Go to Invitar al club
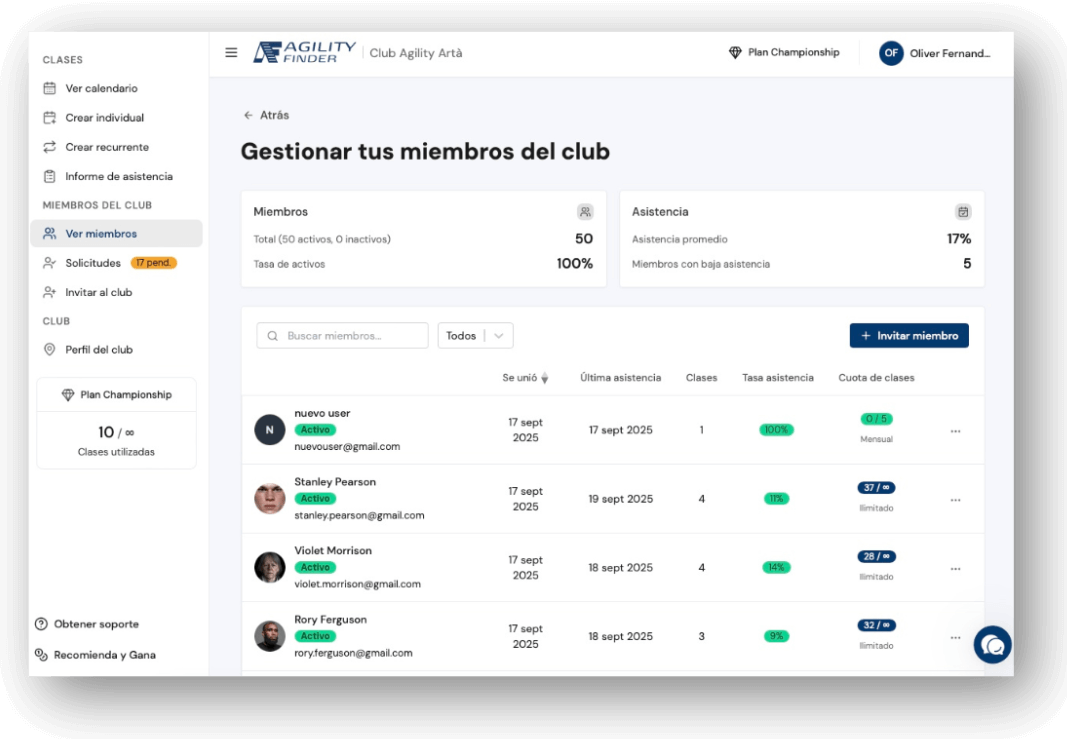The width and height of the screenshot is (1067, 739). click(x=116, y=292)
